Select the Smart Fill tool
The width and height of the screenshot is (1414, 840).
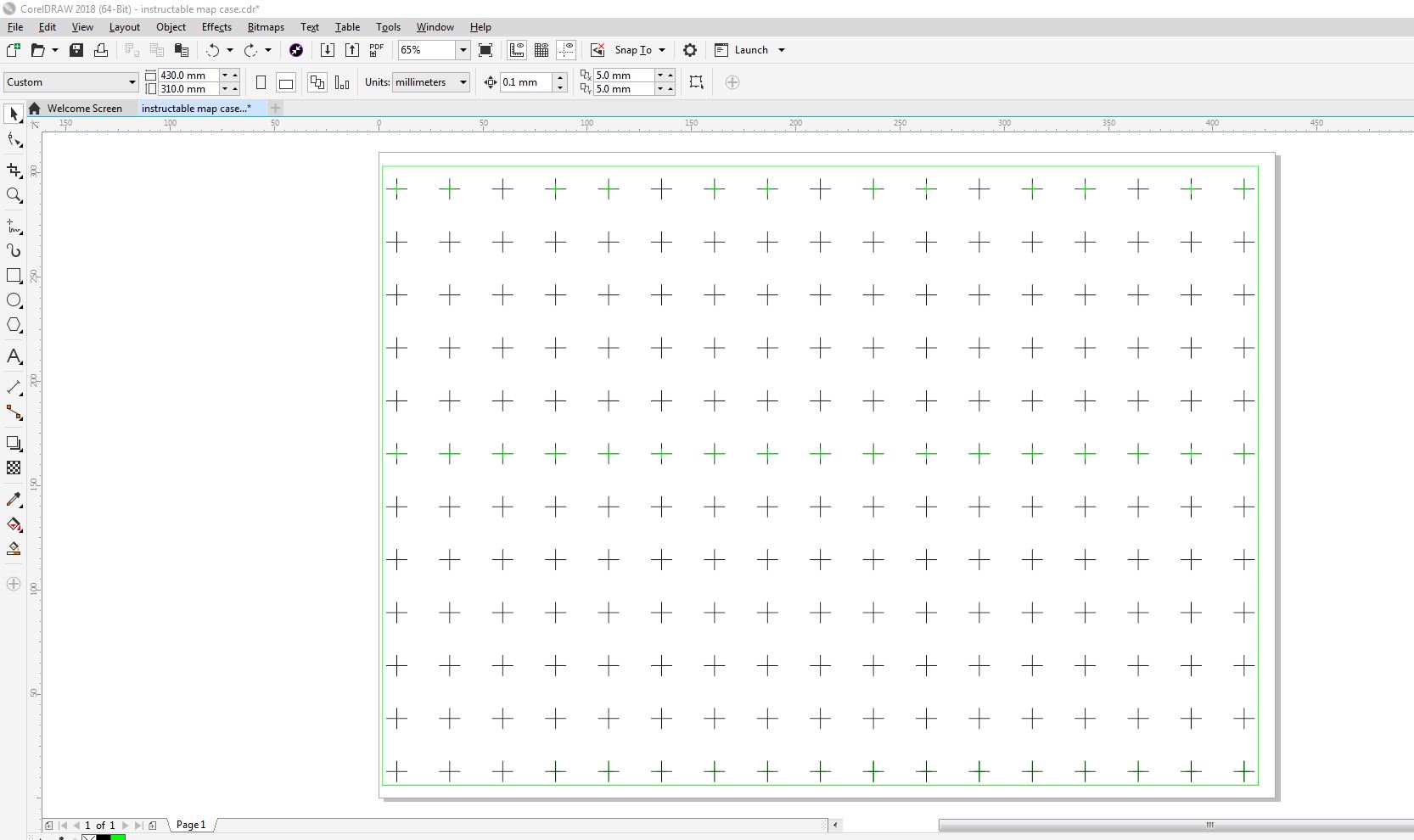(14, 549)
